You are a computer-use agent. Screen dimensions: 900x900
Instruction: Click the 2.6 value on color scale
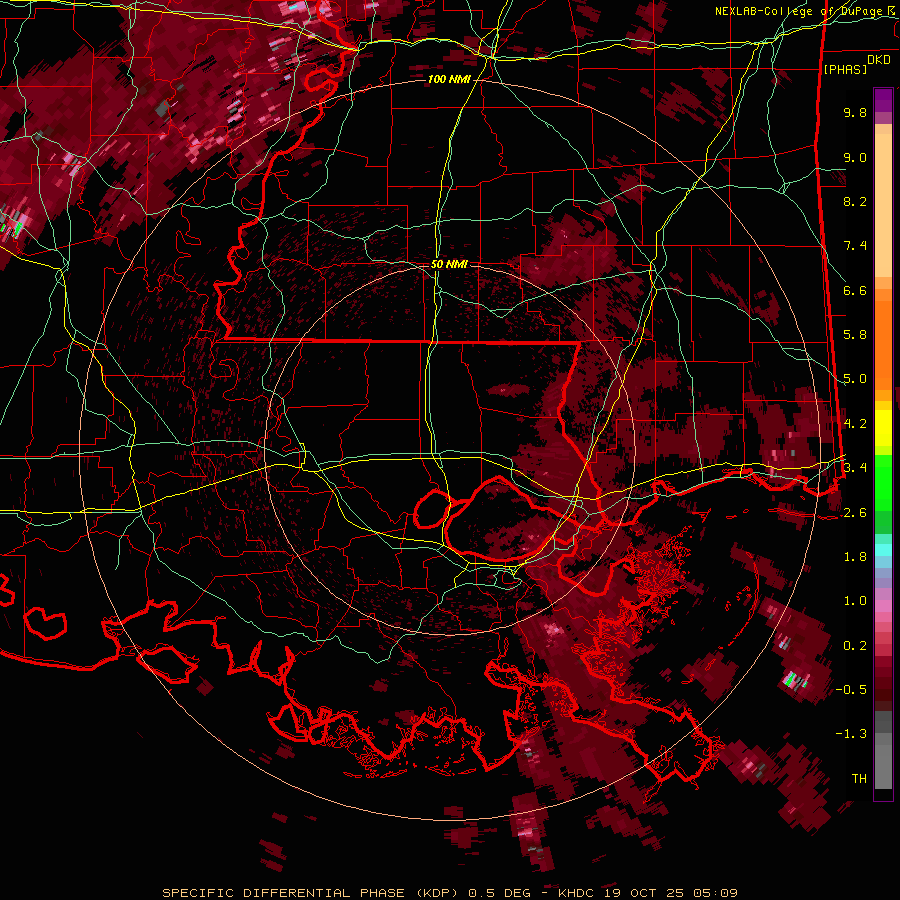coord(855,513)
